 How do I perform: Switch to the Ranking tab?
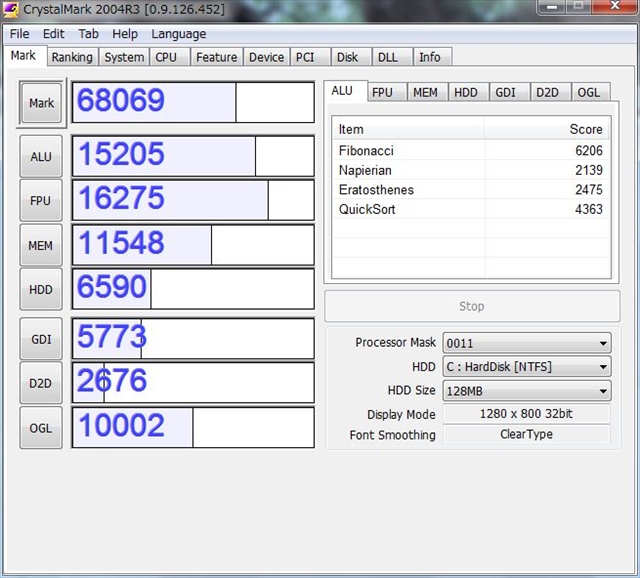pyautogui.click(x=72, y=57)
